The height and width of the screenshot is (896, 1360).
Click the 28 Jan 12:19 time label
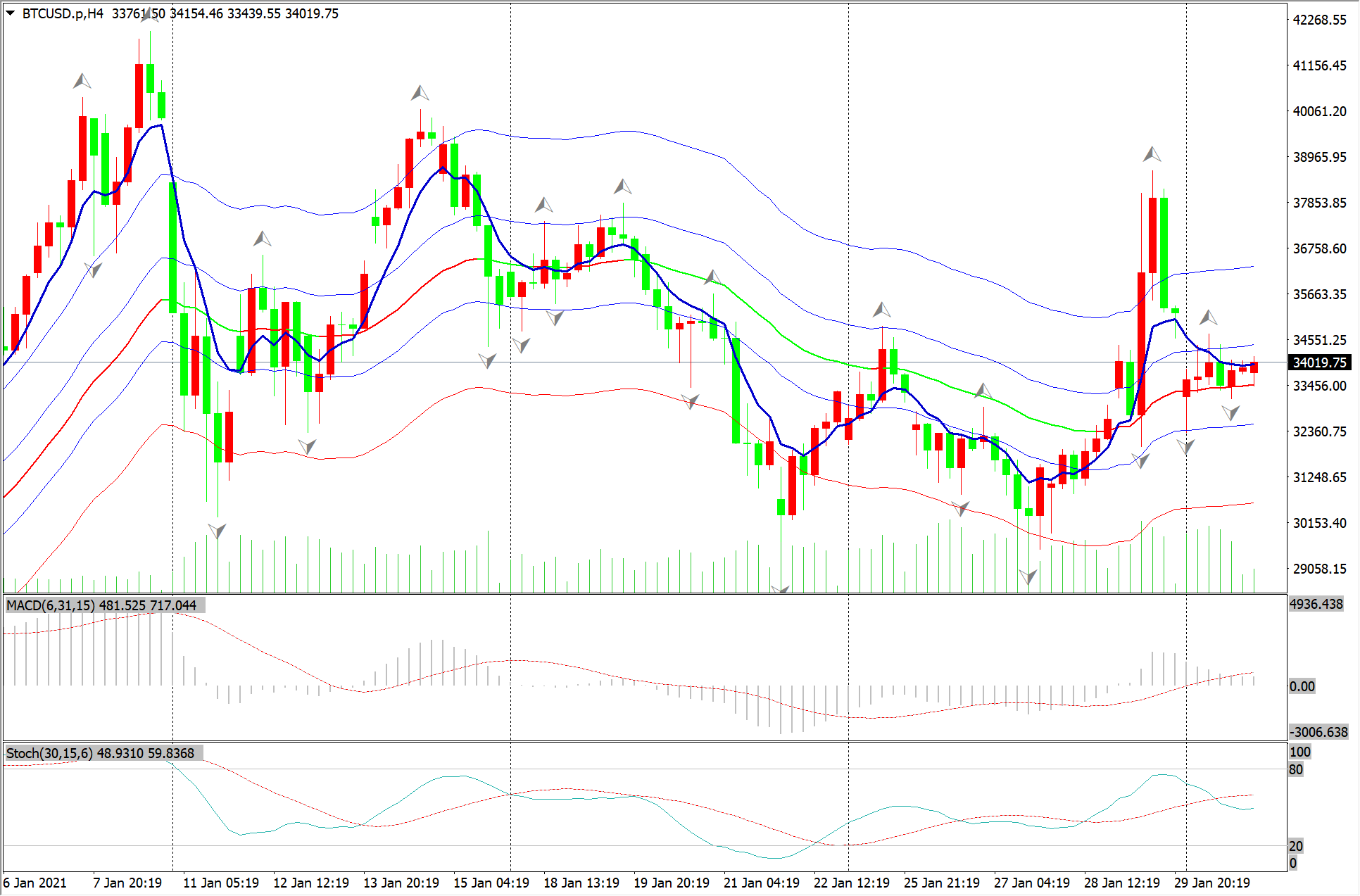coord(1122,883)
